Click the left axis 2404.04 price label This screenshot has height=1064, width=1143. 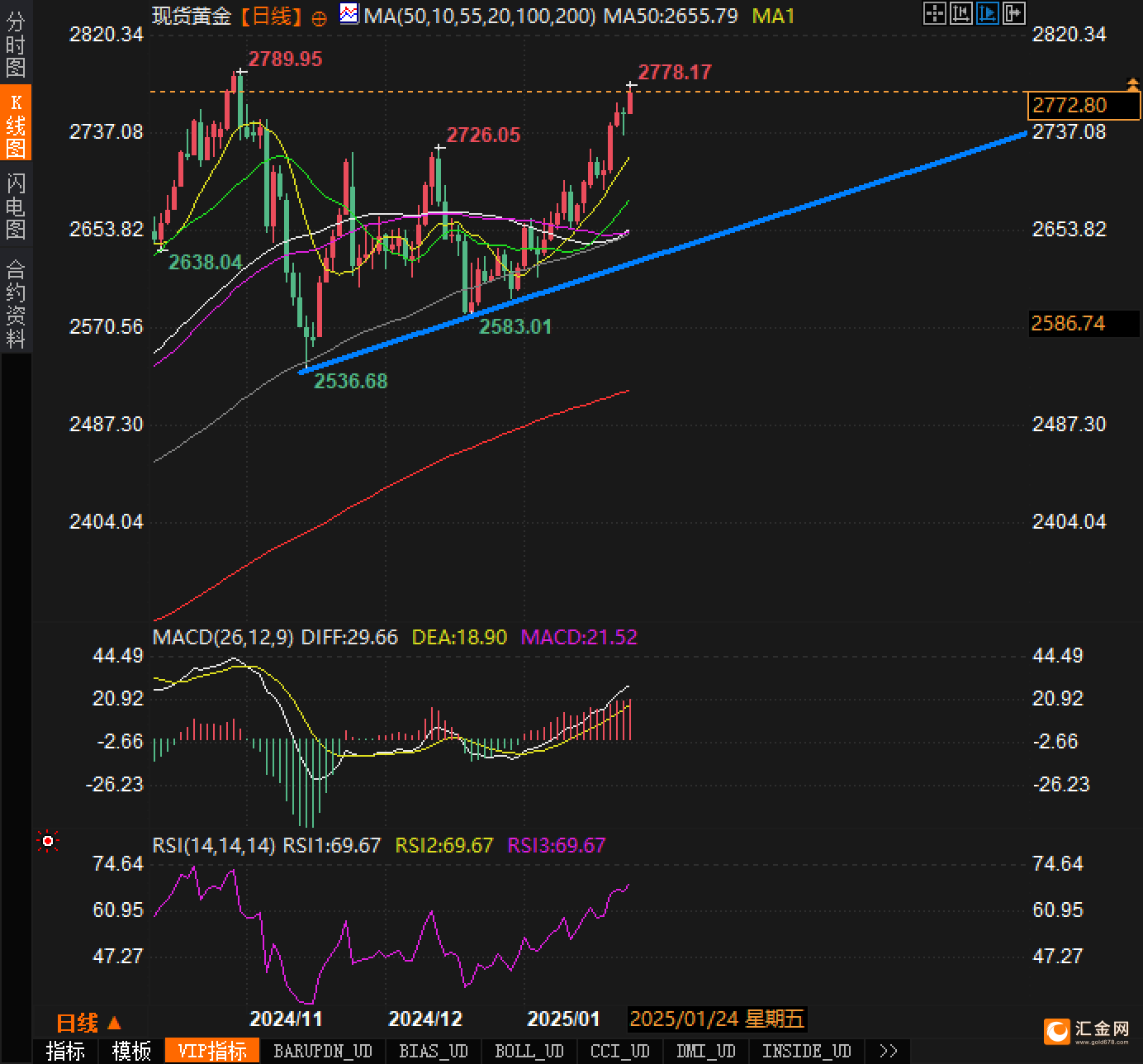[x=107, y=521]
